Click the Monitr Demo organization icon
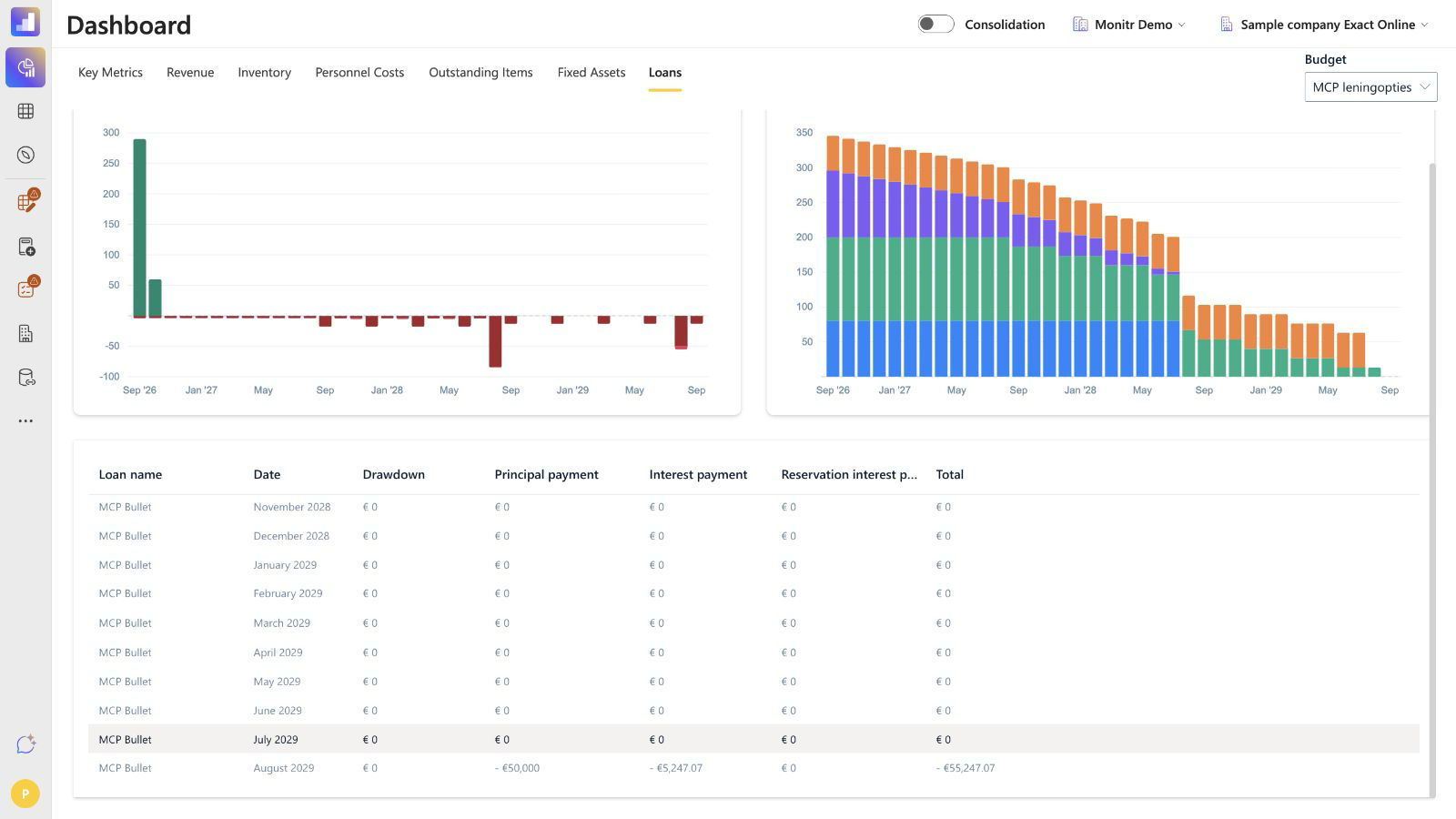This screenshot has height=819, width=1456. pyautogui.click(x=1080, y=25)
